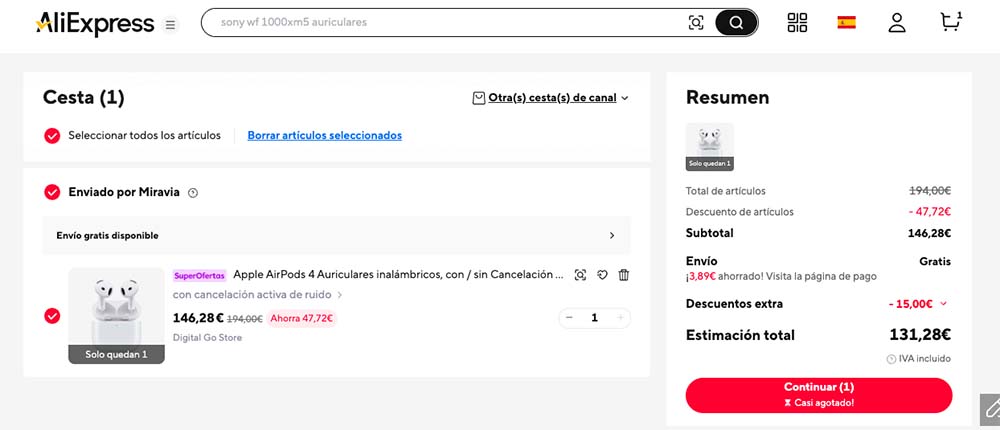1000x430 pixels.
Task: Add AirPods to wishlist with heart icon
Action: [x=602, y=275]
